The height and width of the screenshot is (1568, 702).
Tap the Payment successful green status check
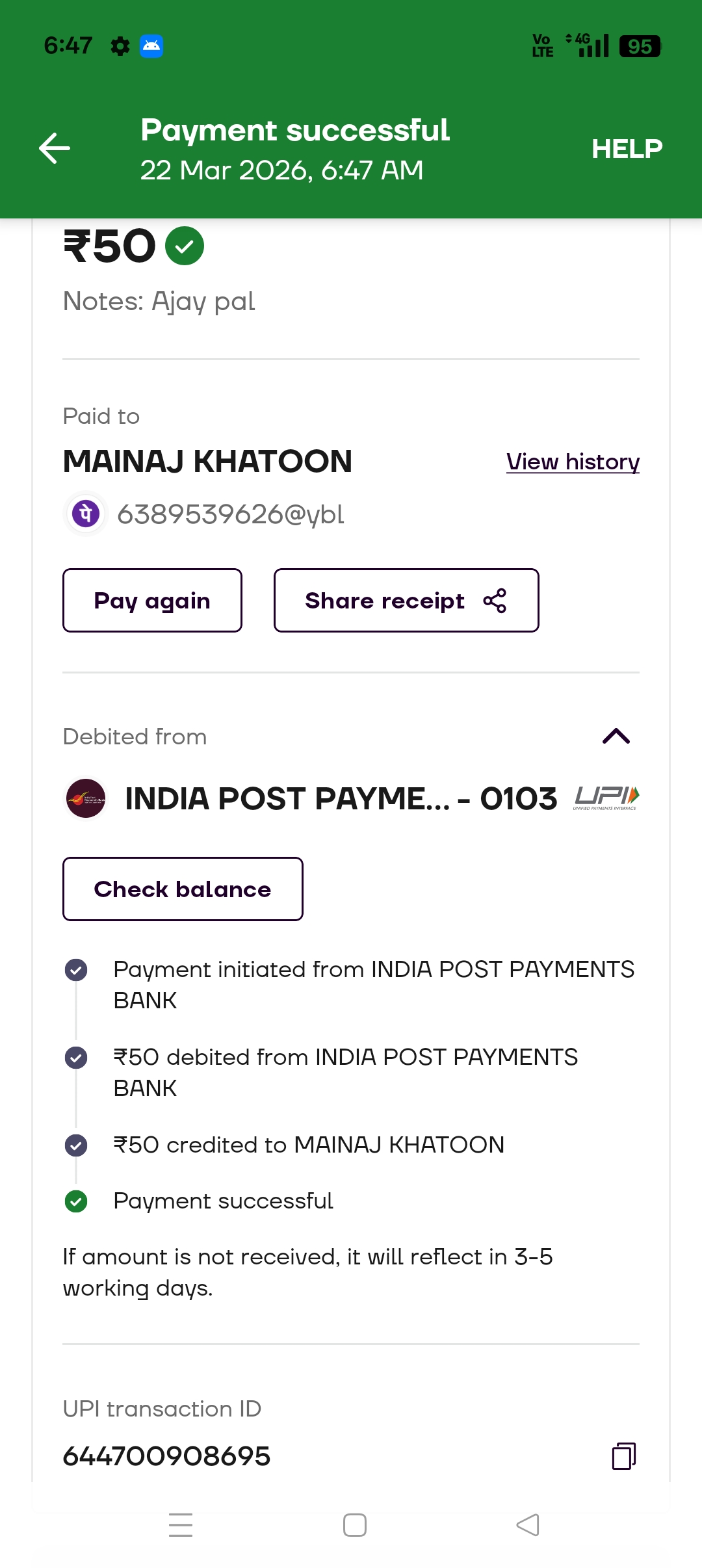[76, 1201]
